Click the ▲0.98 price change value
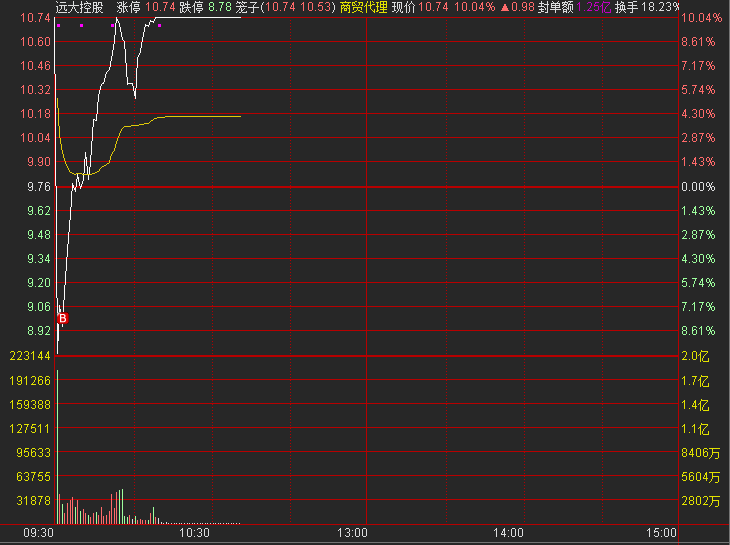Image resolution: width=730 pixels, height=545 pixels. click(517, 7)
